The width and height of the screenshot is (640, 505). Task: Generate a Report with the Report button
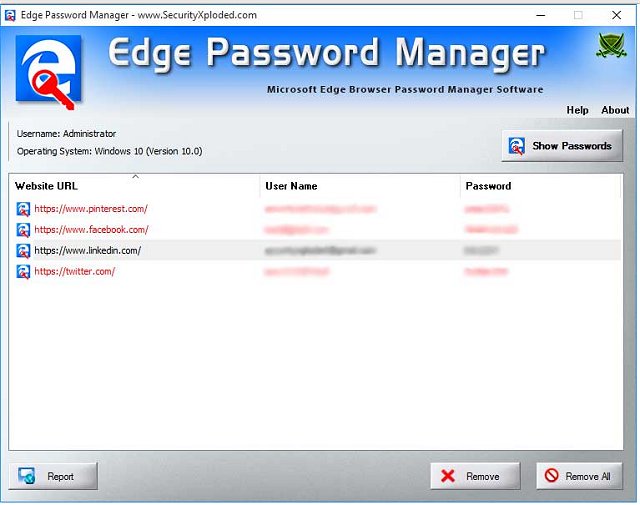coord(53,476)
